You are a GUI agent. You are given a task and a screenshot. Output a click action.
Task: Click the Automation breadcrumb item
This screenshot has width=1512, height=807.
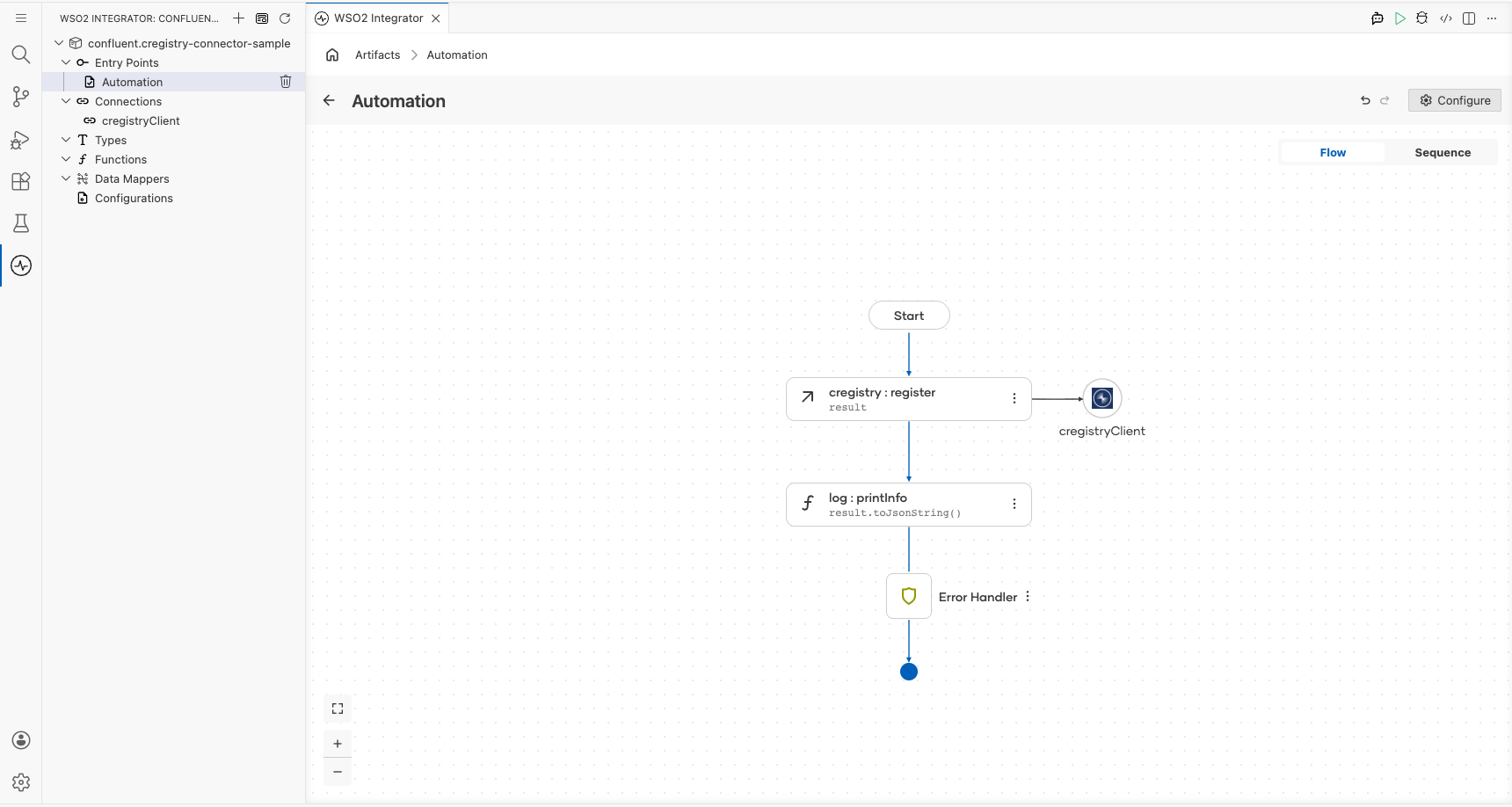click(457, 55)
